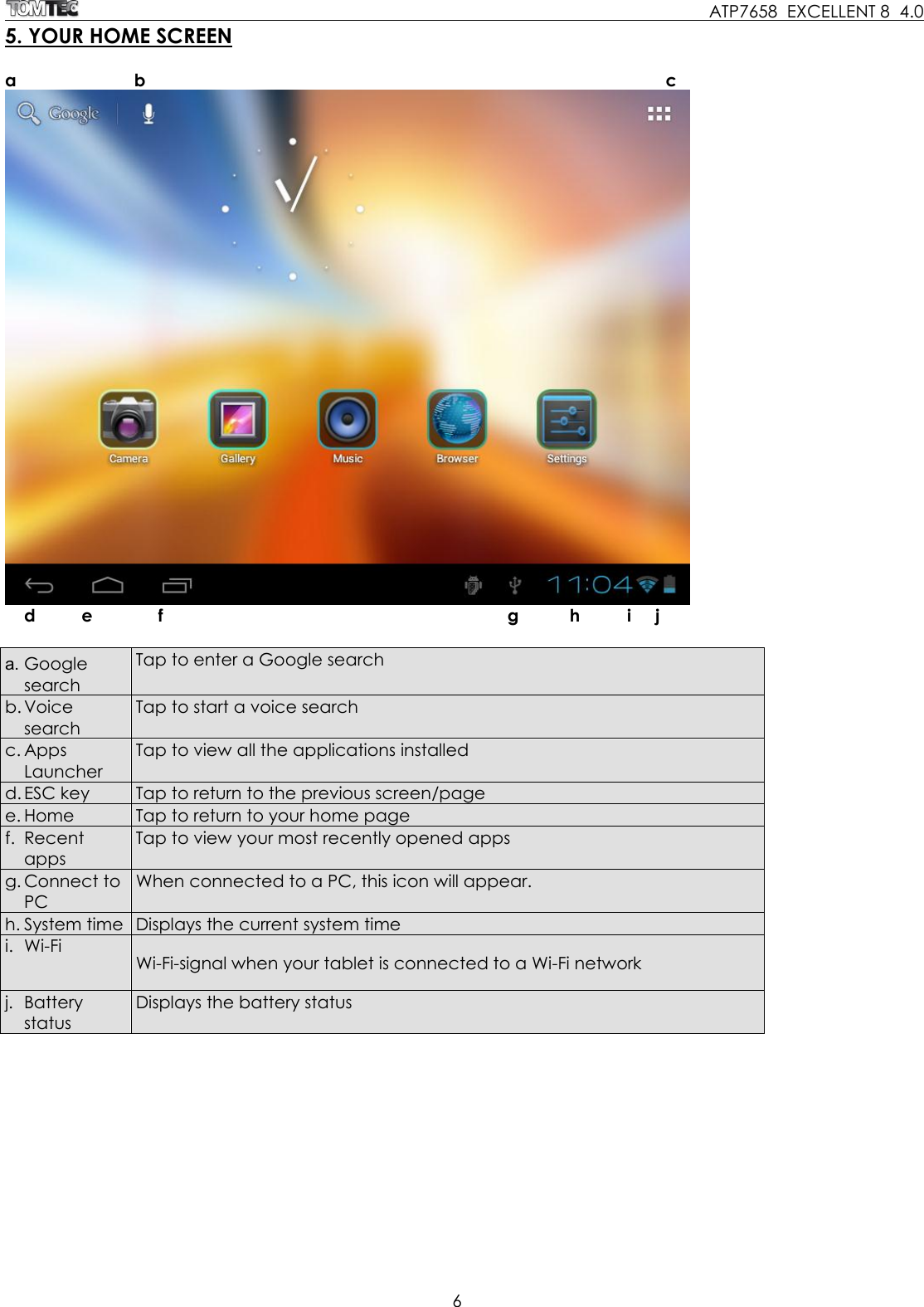Image resolution: width=924 pixels, height=1307 pixels.
Task: Click 'Displays the current system time' text
Action: 268,924
